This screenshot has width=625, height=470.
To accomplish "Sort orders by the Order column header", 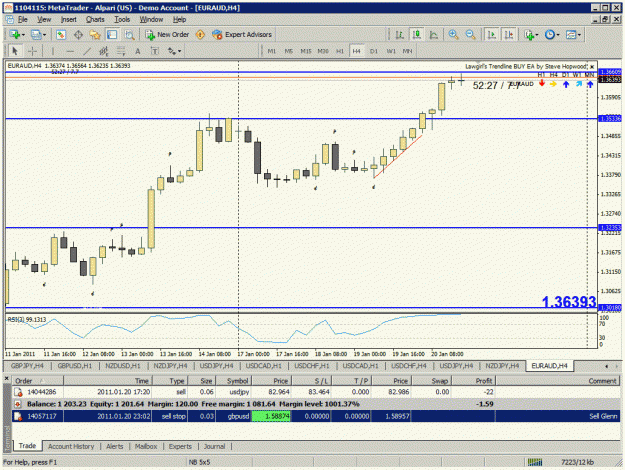I will (x=37, y=381).
